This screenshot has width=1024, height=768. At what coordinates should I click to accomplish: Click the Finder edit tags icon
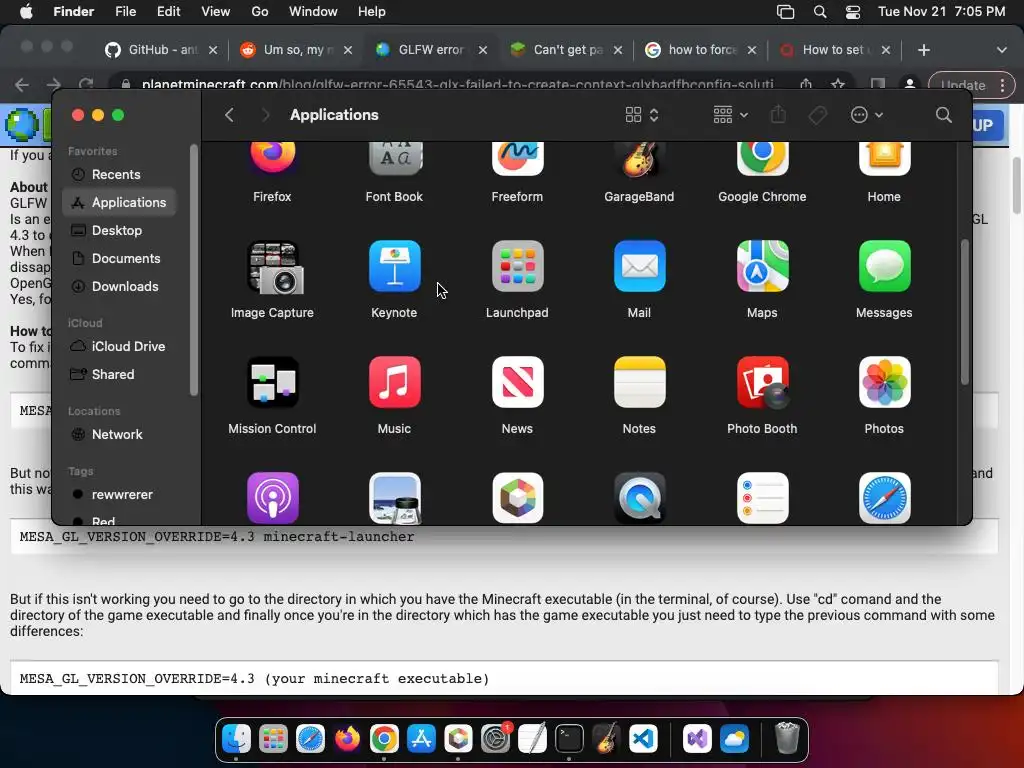tap(818, 115)
